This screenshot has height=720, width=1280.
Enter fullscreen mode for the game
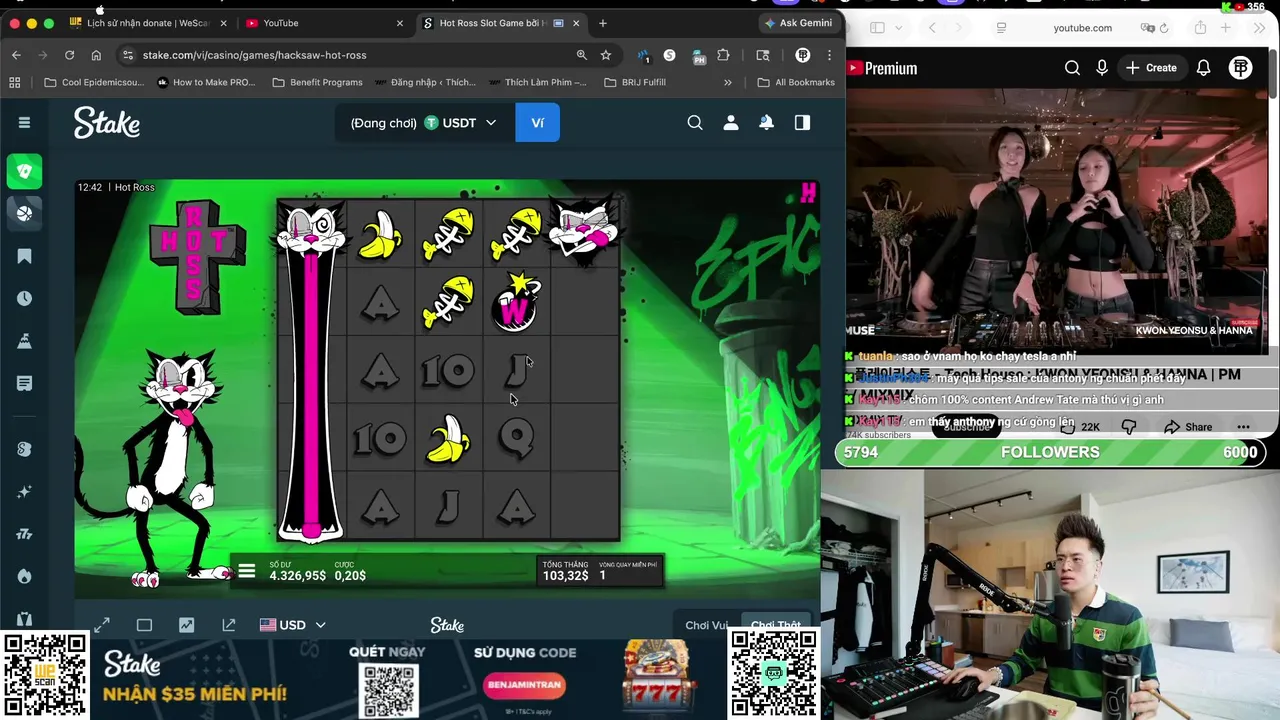coord(102,625)
